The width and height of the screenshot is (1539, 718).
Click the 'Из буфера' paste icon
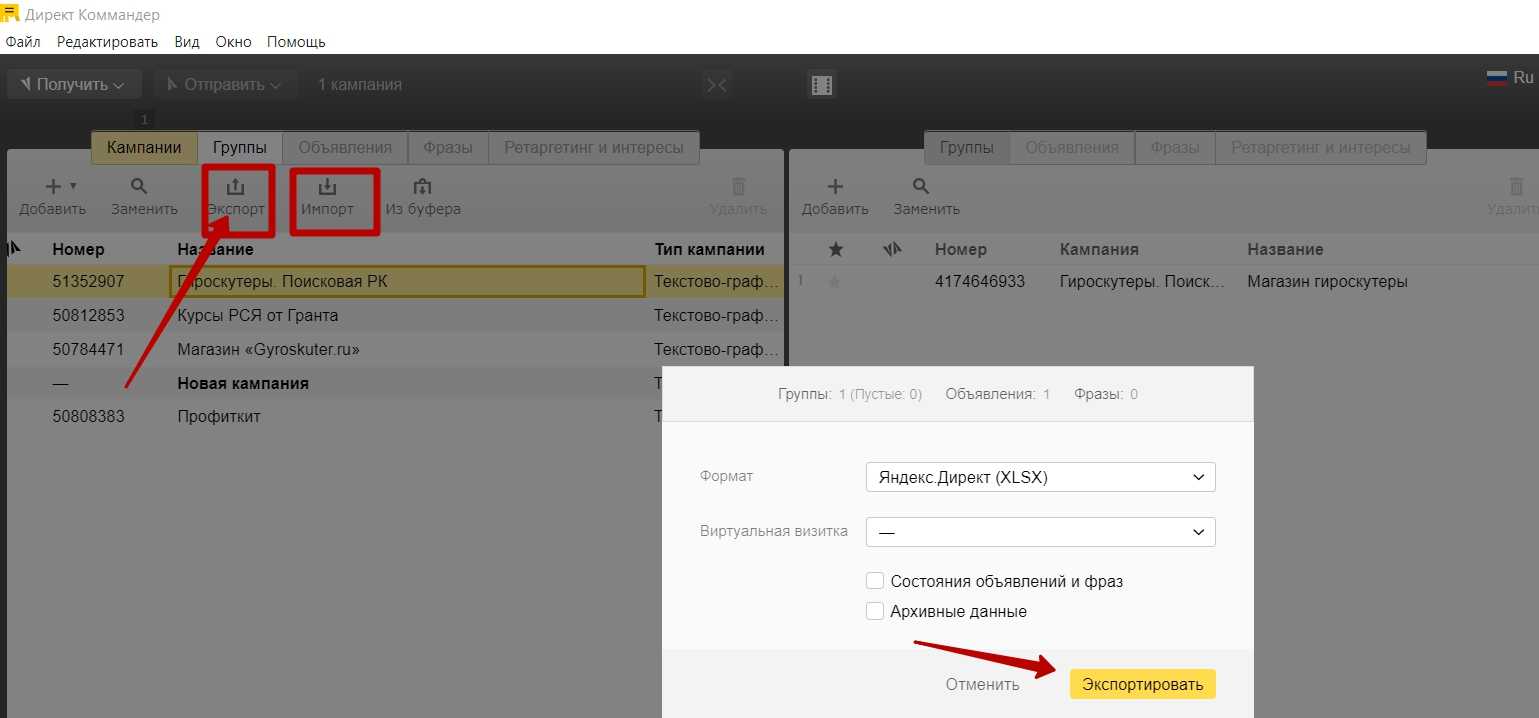[x=422, y=187]
